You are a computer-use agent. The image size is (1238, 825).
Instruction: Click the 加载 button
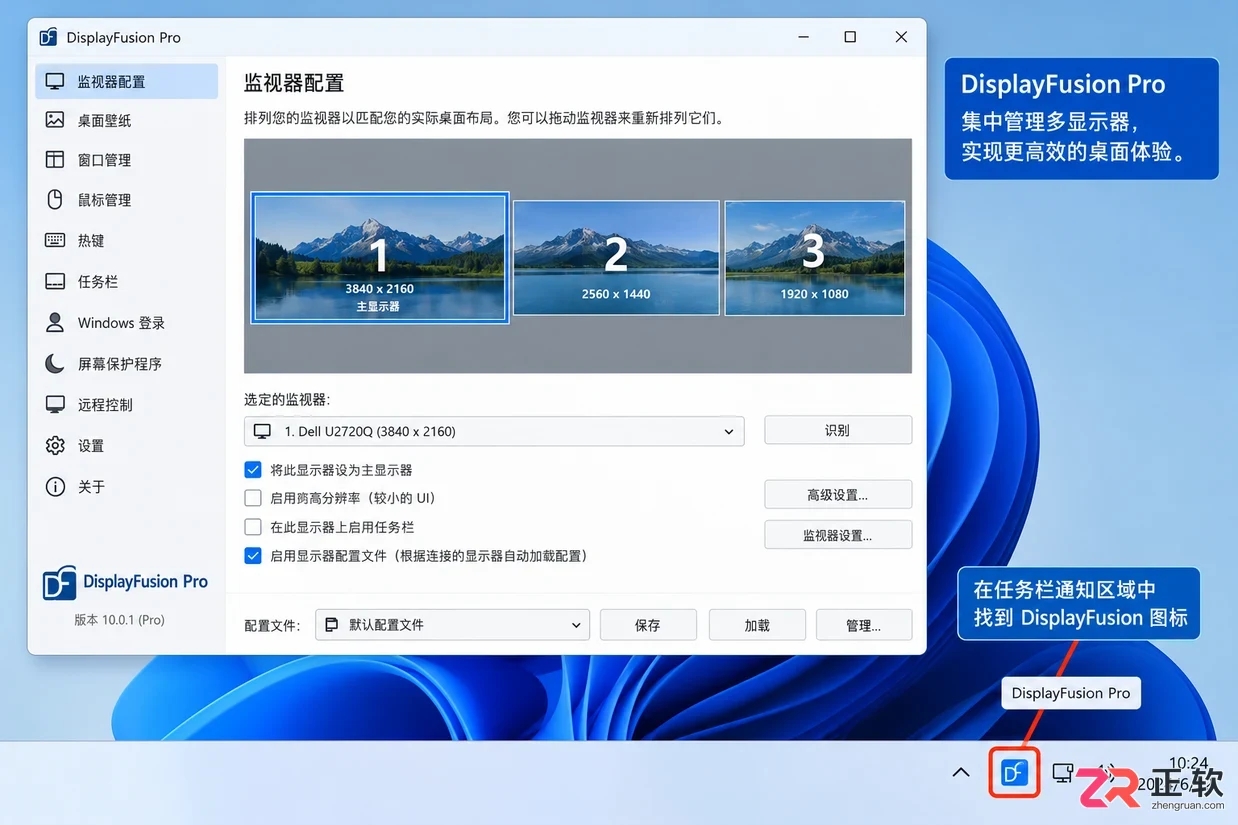[757, 625]
